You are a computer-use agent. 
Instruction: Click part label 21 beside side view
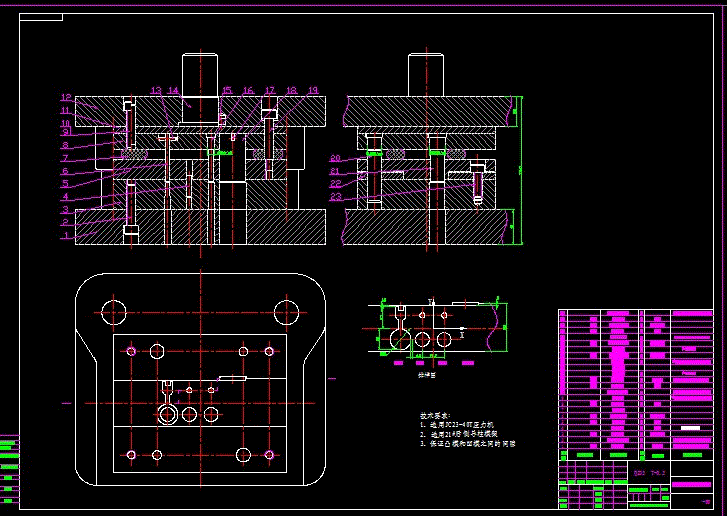coord(335,172)
